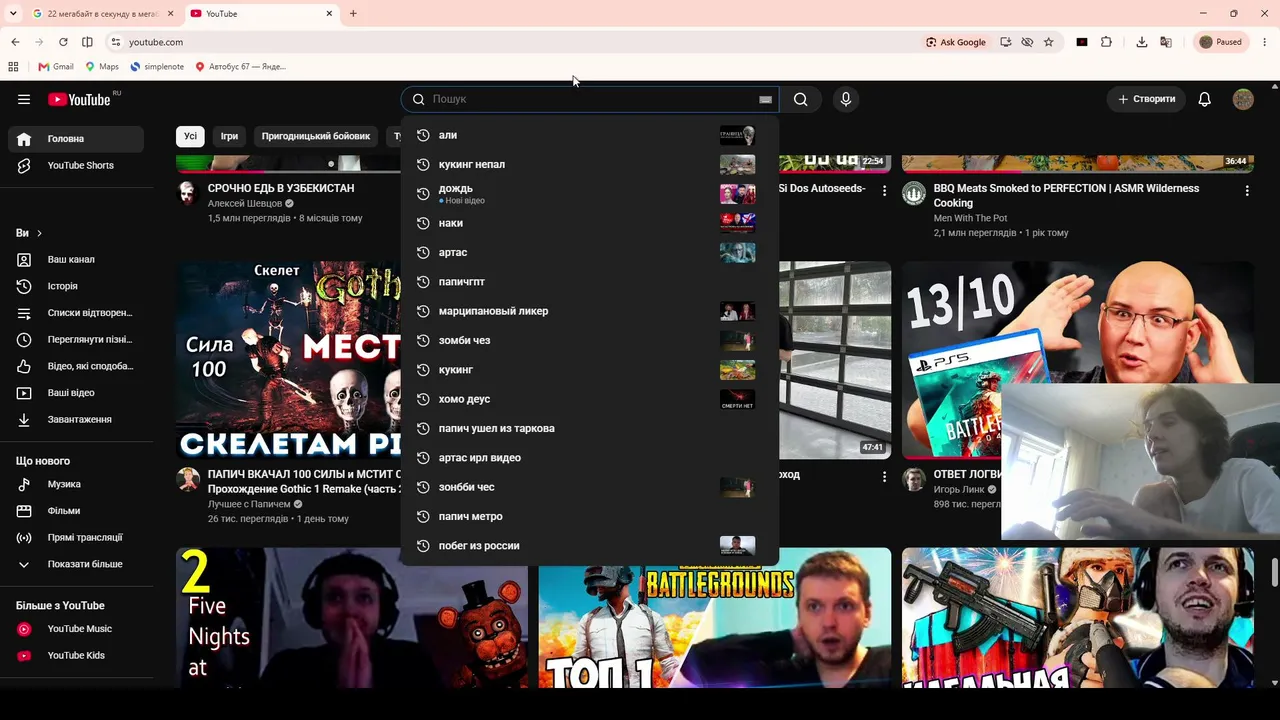Viewport: 1280px width, 720px height.
Task: Open browser extensions puzzle icon
Action: 1106,42
